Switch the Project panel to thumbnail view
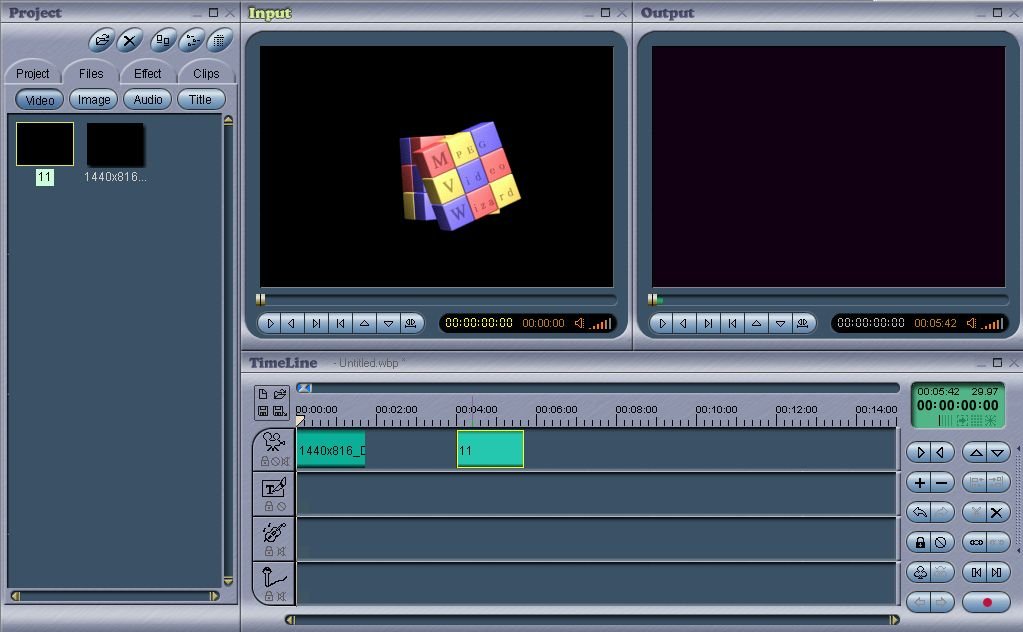Image resolution: width=1023 pixels, height=632 pixels. tap(163, 41)
